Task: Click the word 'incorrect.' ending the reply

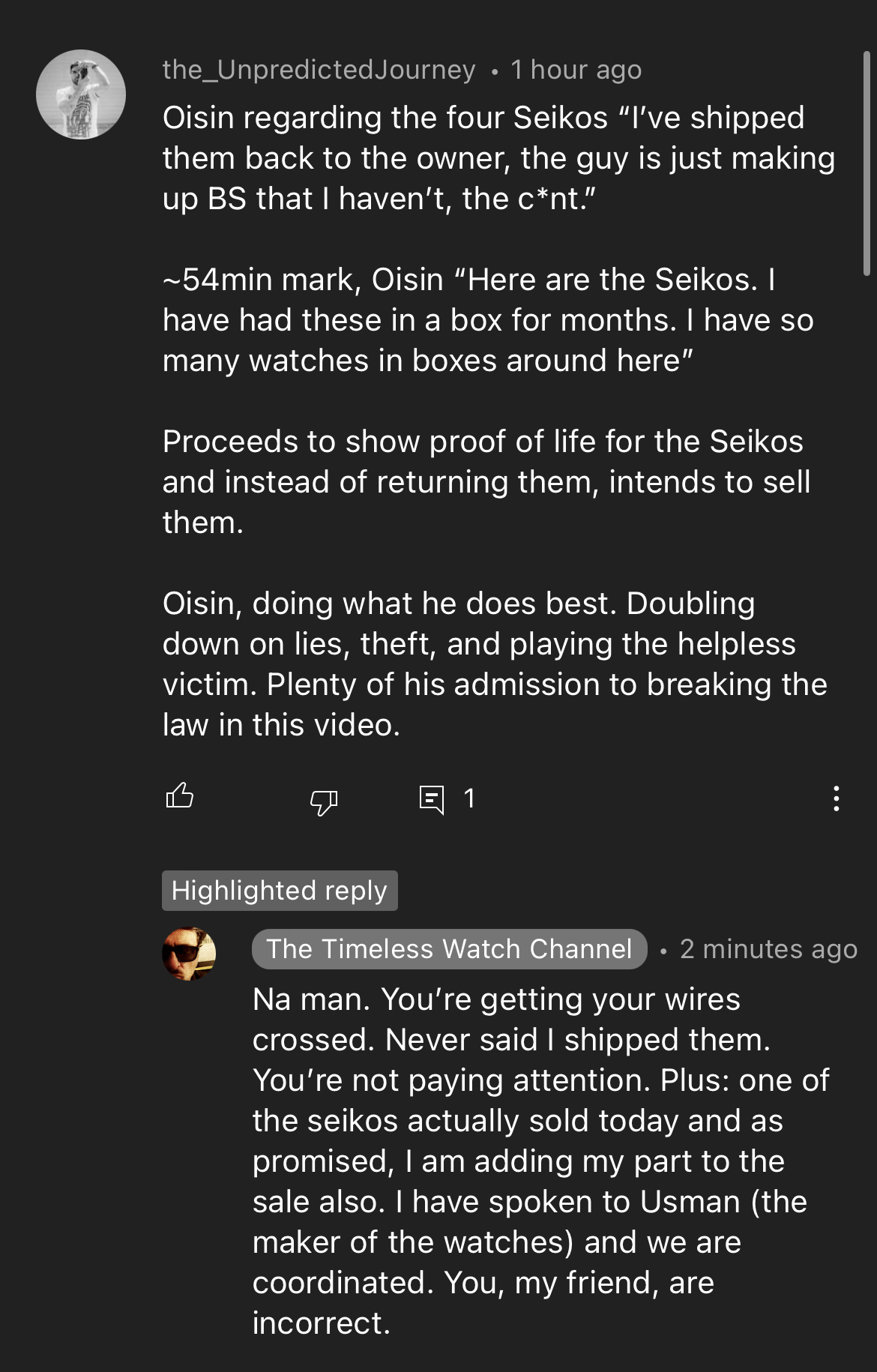Action: coord(322,1323)
